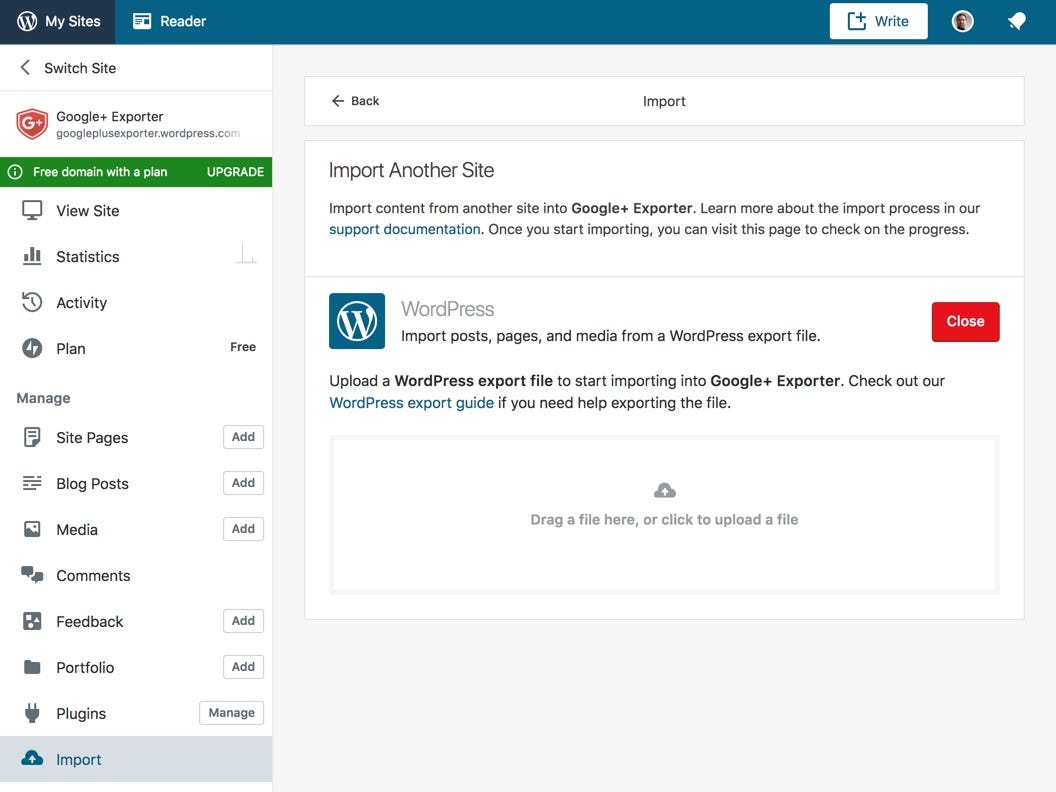Screen dimensions: 1056x792
Task: Open Statistics menu item
Action: [x=136, y=257]
